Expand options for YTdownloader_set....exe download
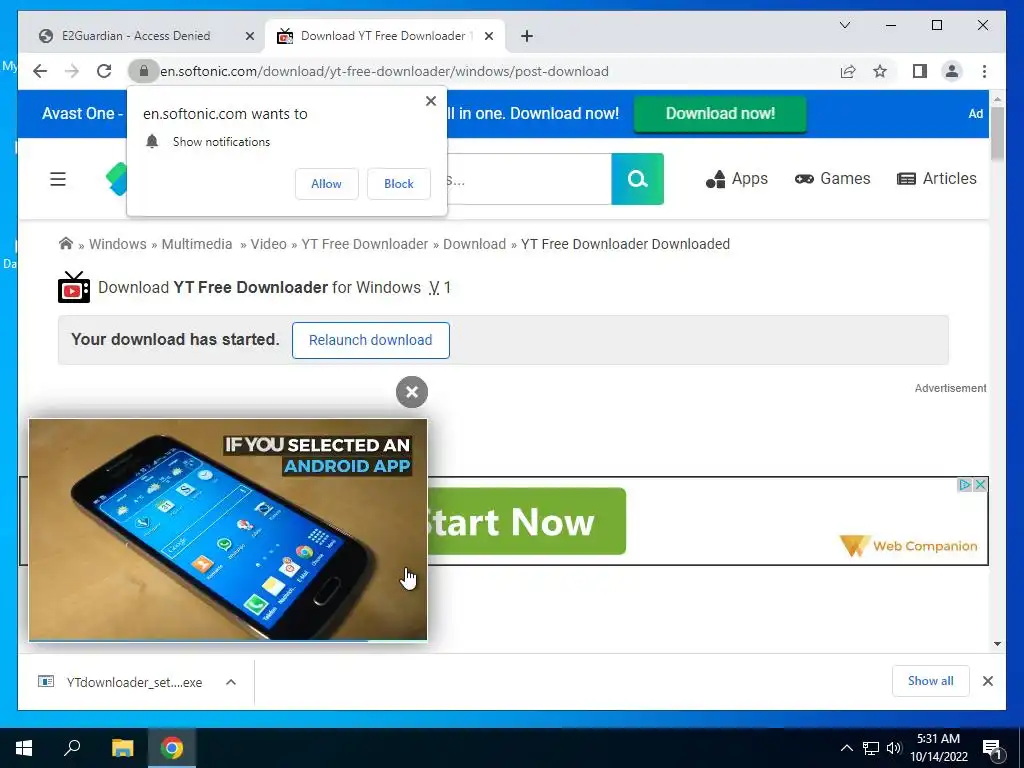This screenshot has height=768, width=1024. (231, 682)
